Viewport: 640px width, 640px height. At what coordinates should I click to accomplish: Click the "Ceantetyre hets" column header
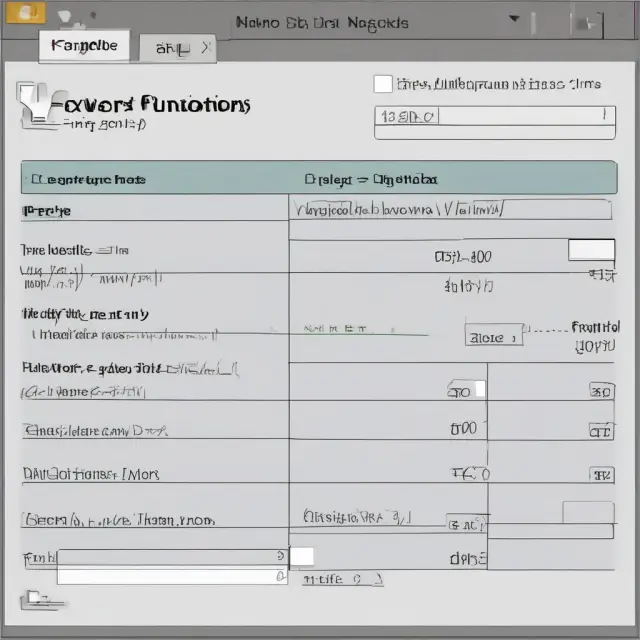tap(88, 180)
